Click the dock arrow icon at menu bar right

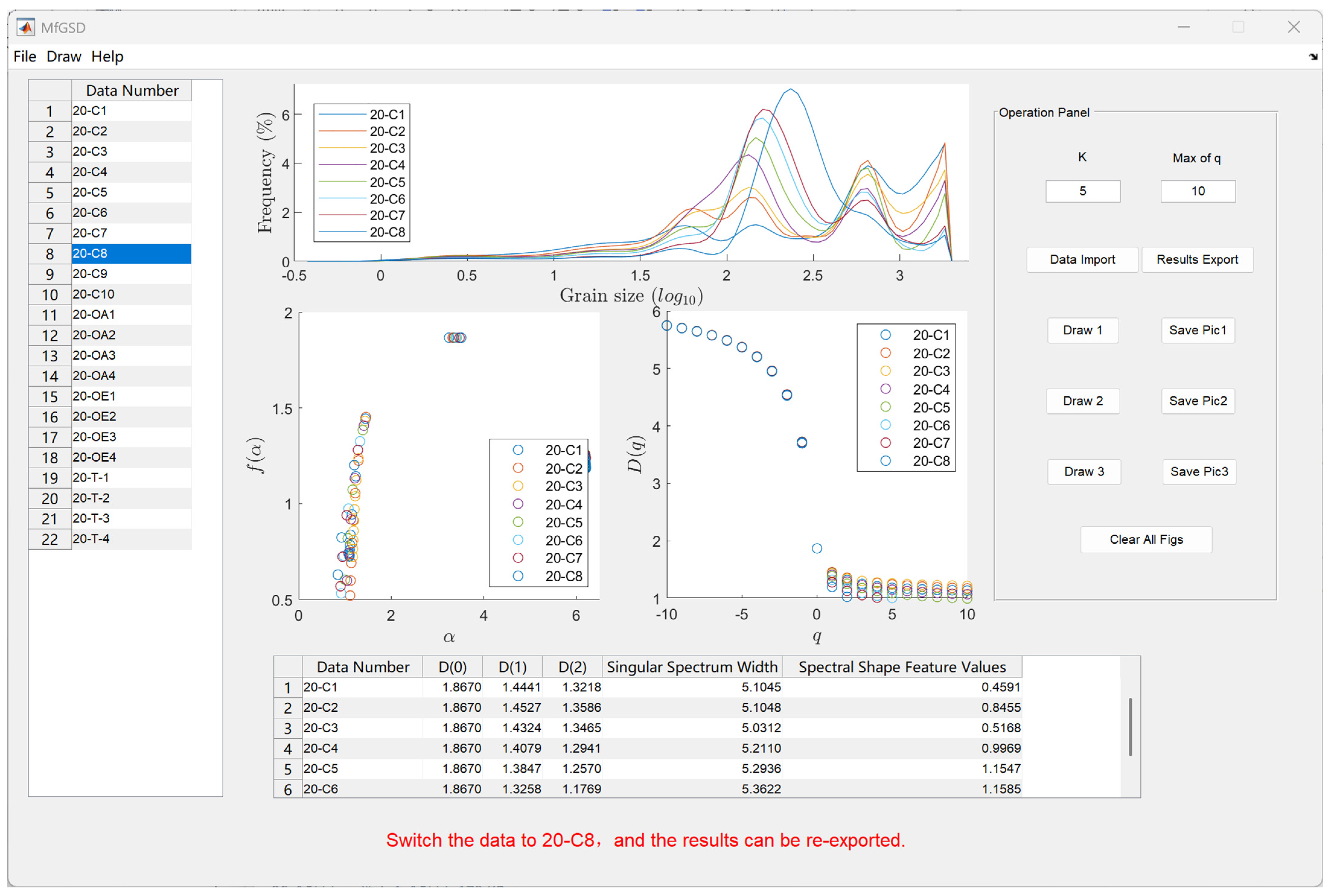coord(1313,57)
